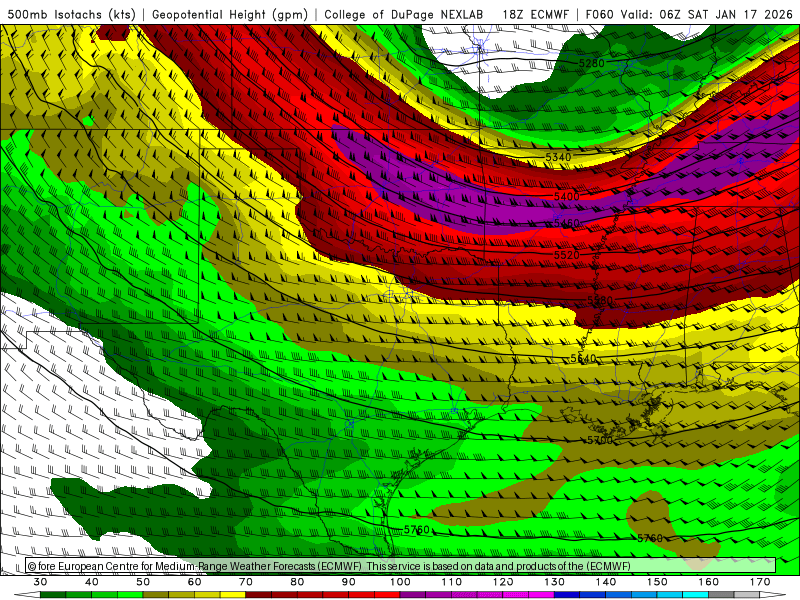This screenshot has width=800, height=600.
Task: Select the 5400 height contour label
Action: (566, 196)
